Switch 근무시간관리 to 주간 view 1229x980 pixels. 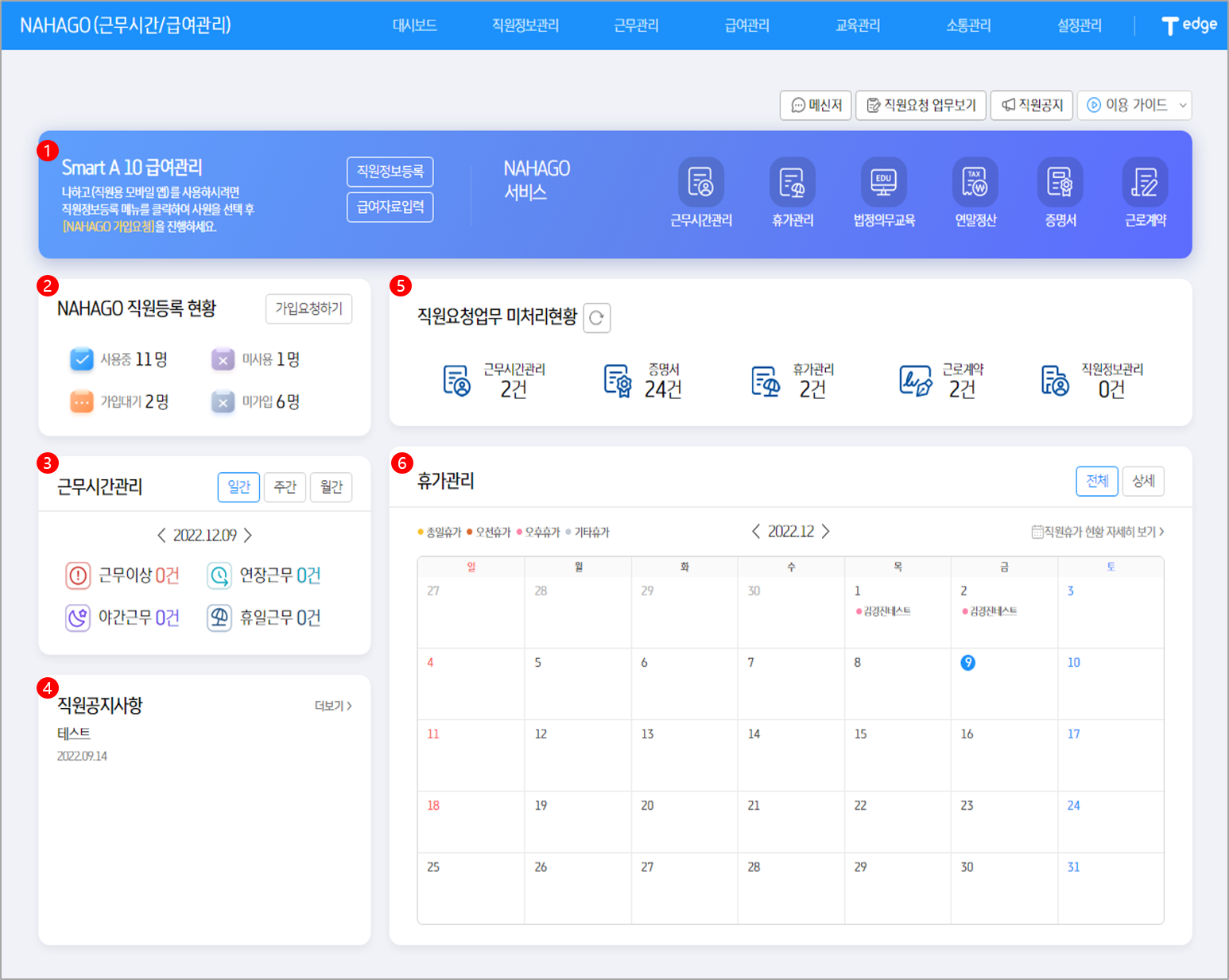285,487
